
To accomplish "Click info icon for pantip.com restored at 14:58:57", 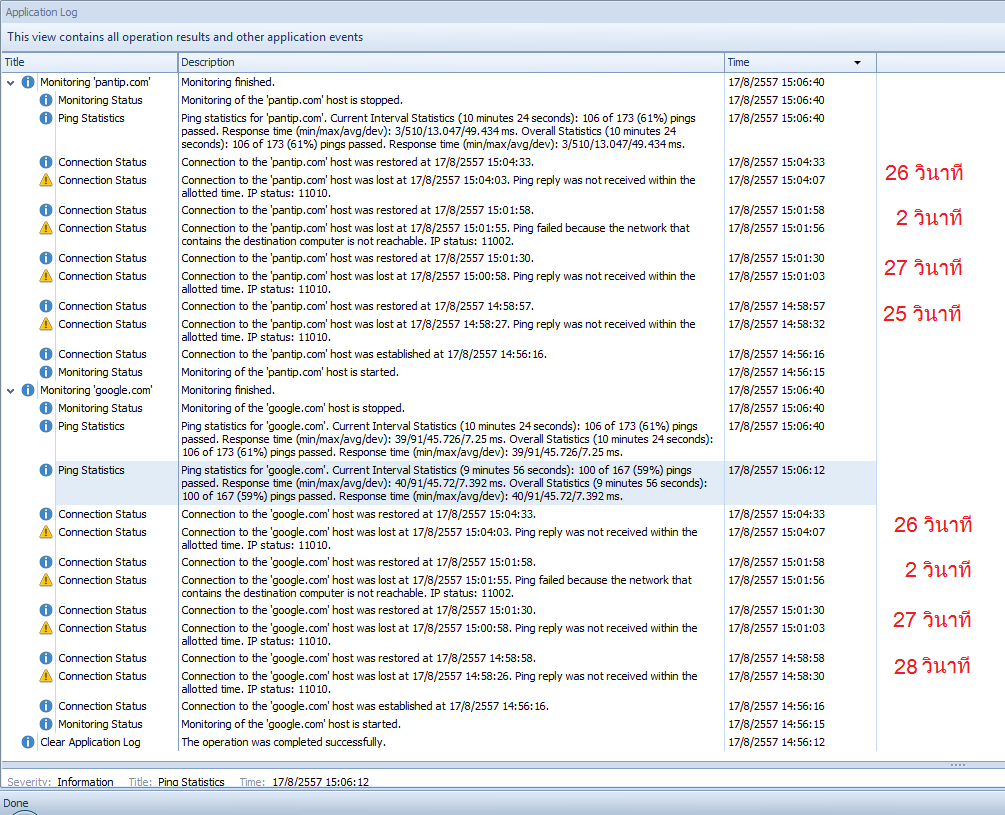I will [46, 306].
